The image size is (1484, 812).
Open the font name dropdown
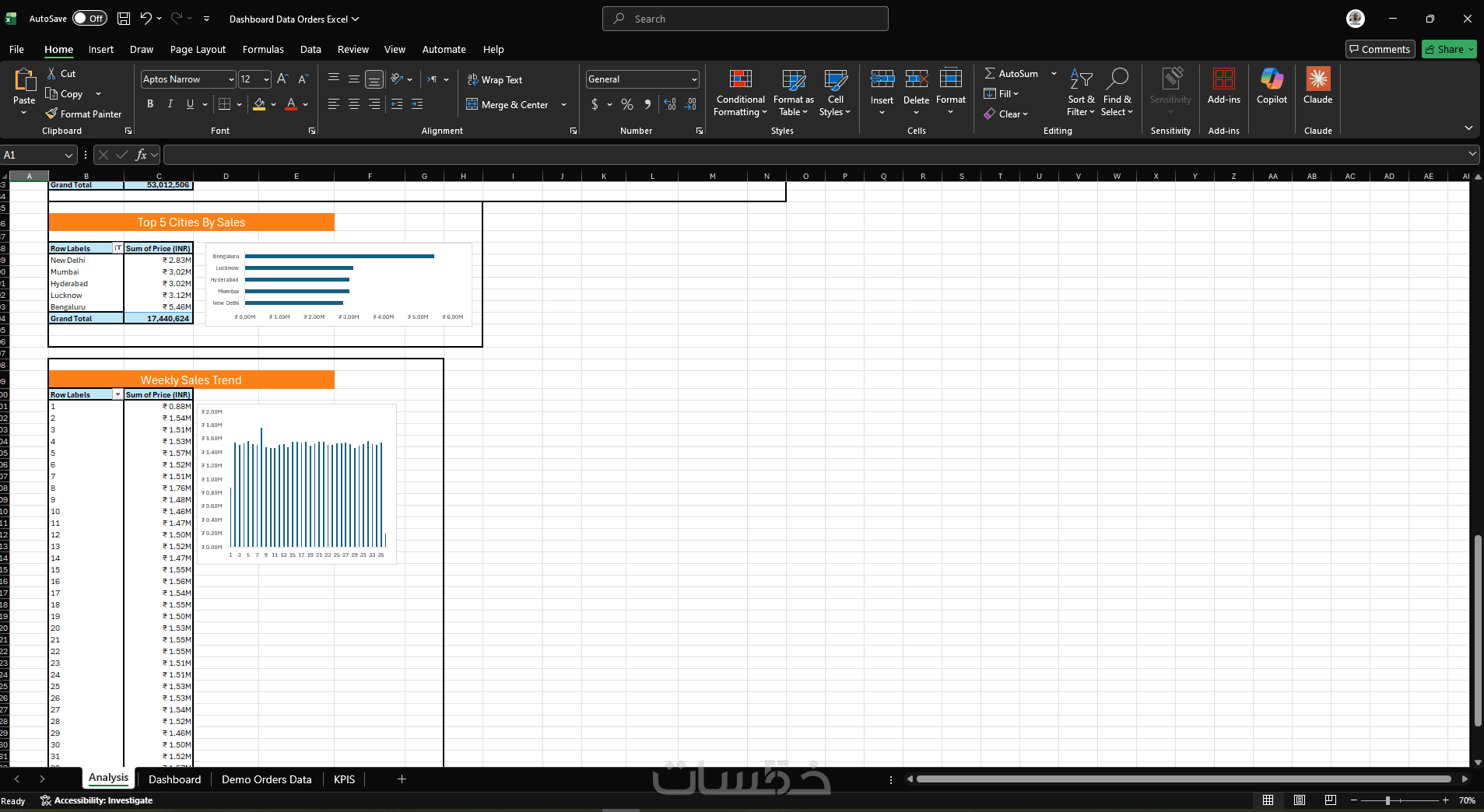click(231, 79)
